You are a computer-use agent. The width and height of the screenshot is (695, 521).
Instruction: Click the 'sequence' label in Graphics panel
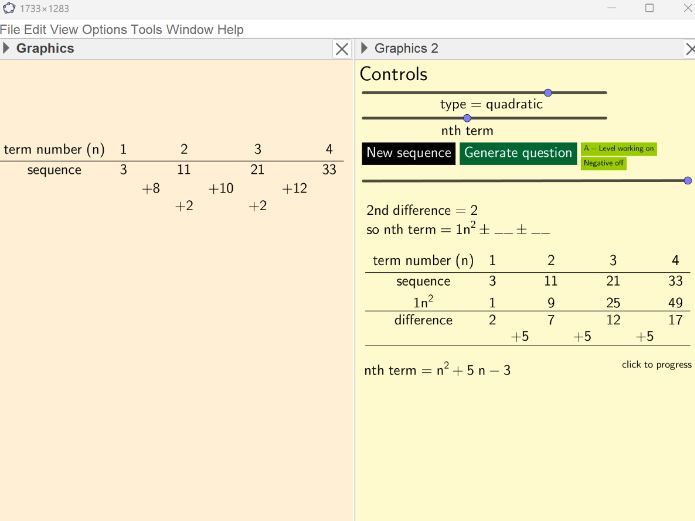(x=54, y=170)
